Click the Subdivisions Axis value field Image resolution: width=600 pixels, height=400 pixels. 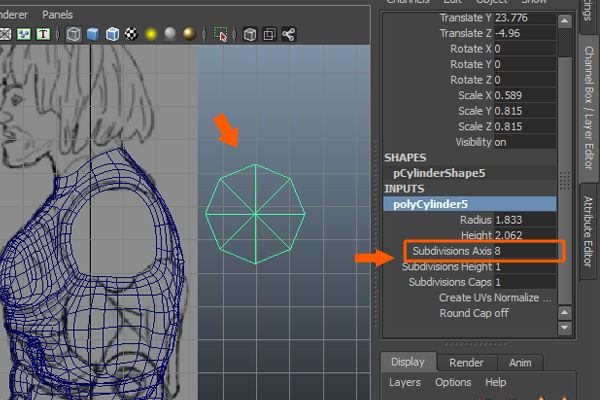pos(526,250)
